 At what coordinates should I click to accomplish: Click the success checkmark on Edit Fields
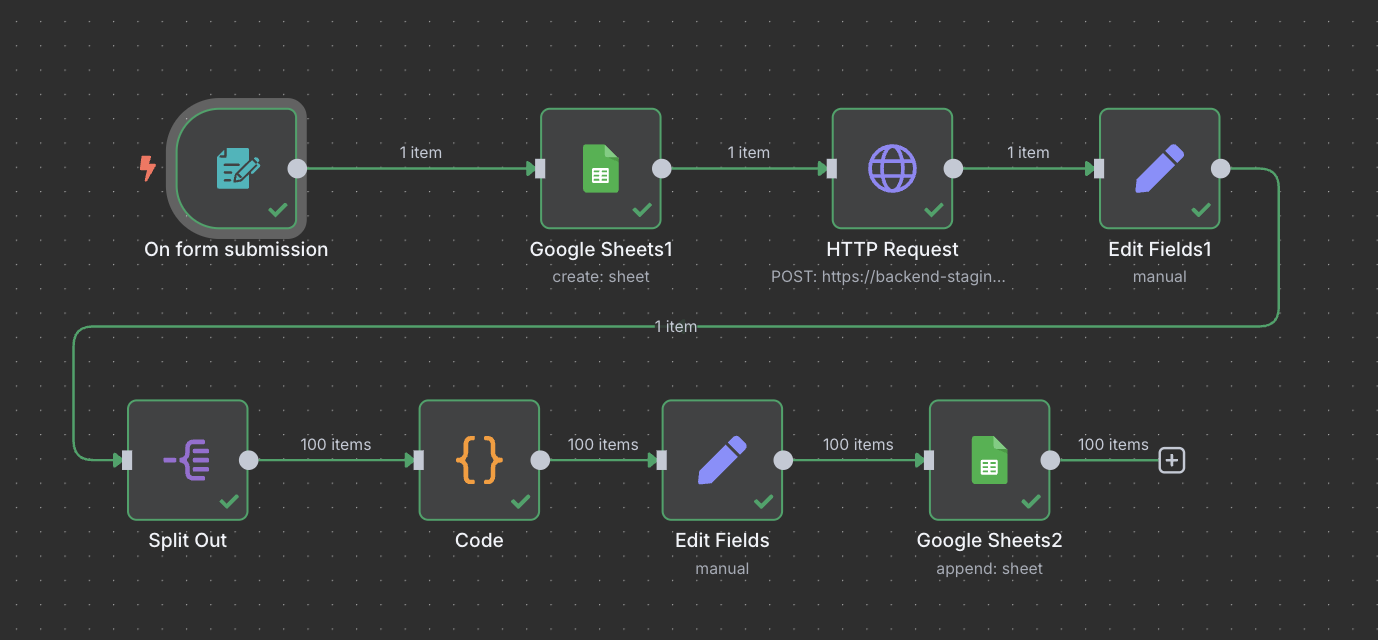click(764, 501)
